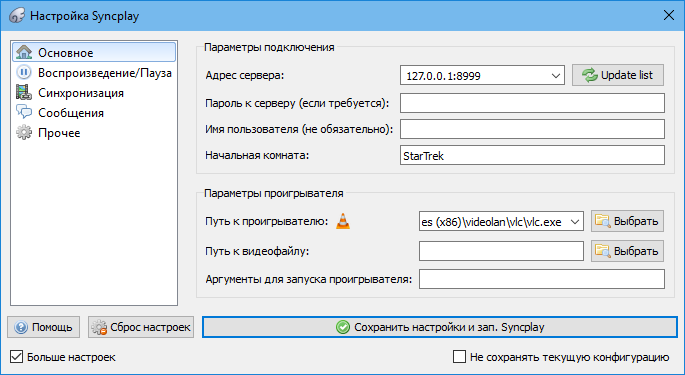Click the pause icon for Воспроизведение/Пауза
The image size is (685, 375).
pyautogui.click(x=24, y=72)
